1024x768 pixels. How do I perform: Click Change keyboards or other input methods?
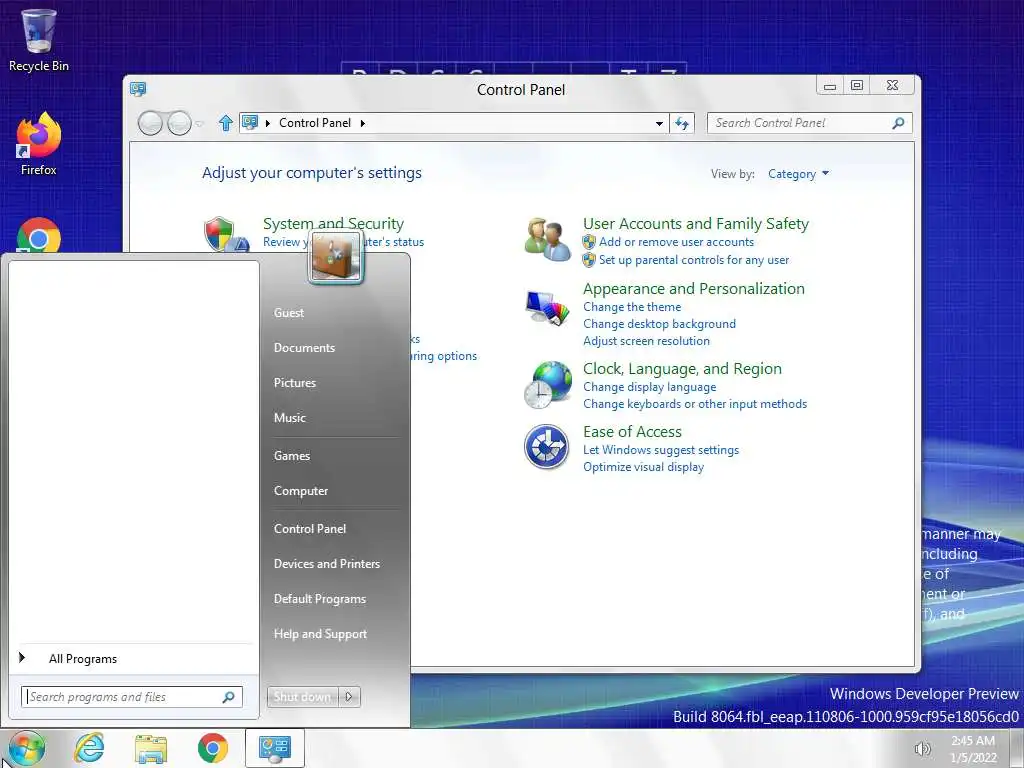(x=695, y=404)
